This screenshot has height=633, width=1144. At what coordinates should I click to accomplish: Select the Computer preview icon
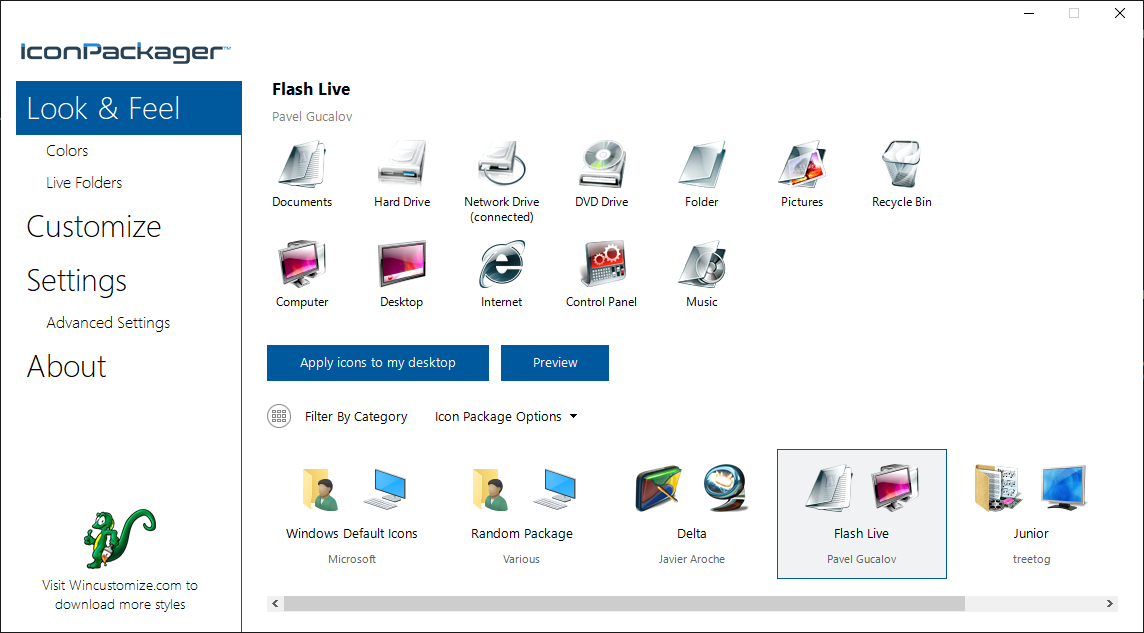point(302,265)
